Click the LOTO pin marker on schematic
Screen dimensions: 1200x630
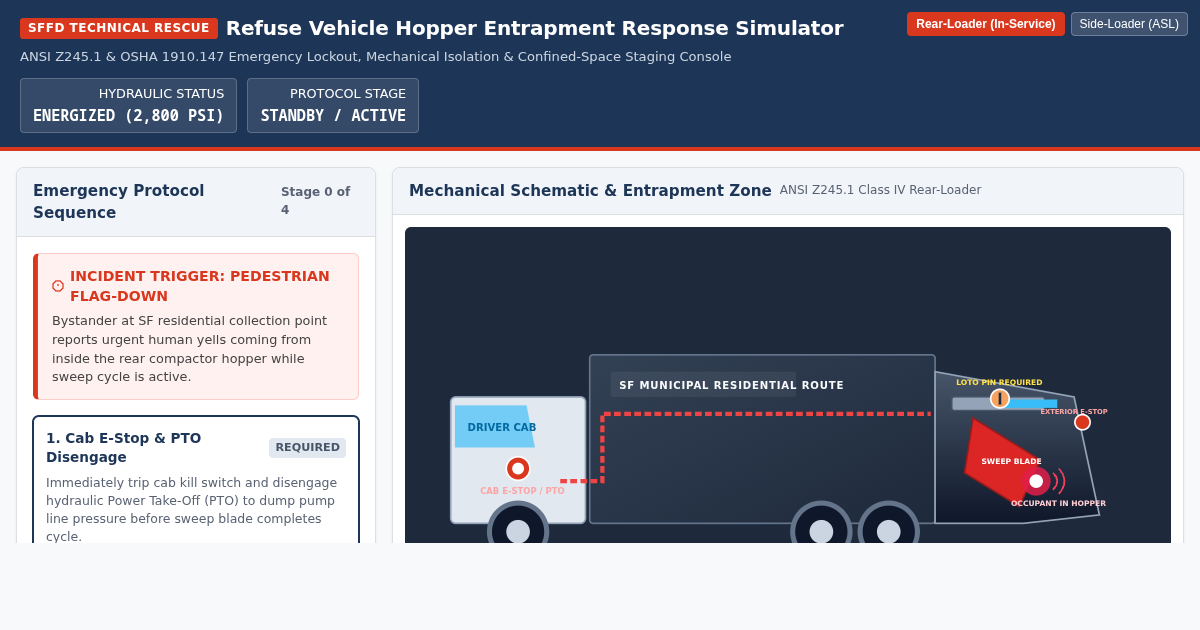(1000, 398)
